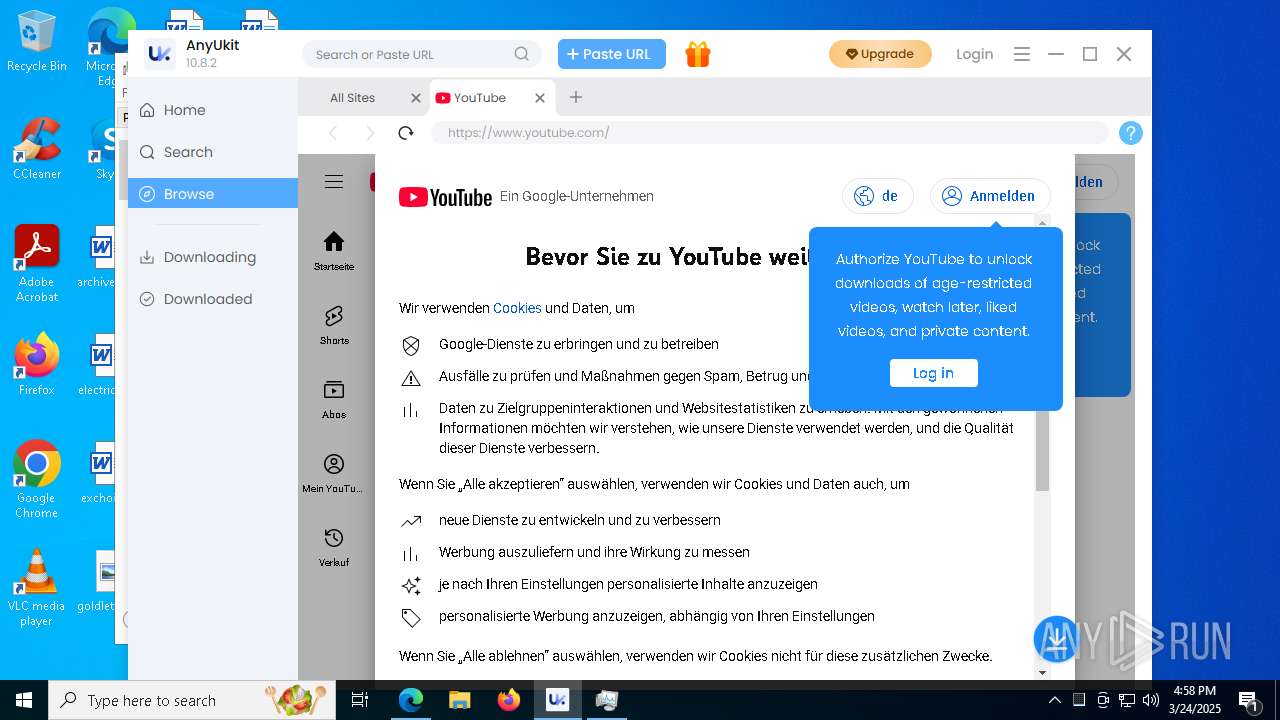Click the search magnifier icon in URL box

coord(522,54)
